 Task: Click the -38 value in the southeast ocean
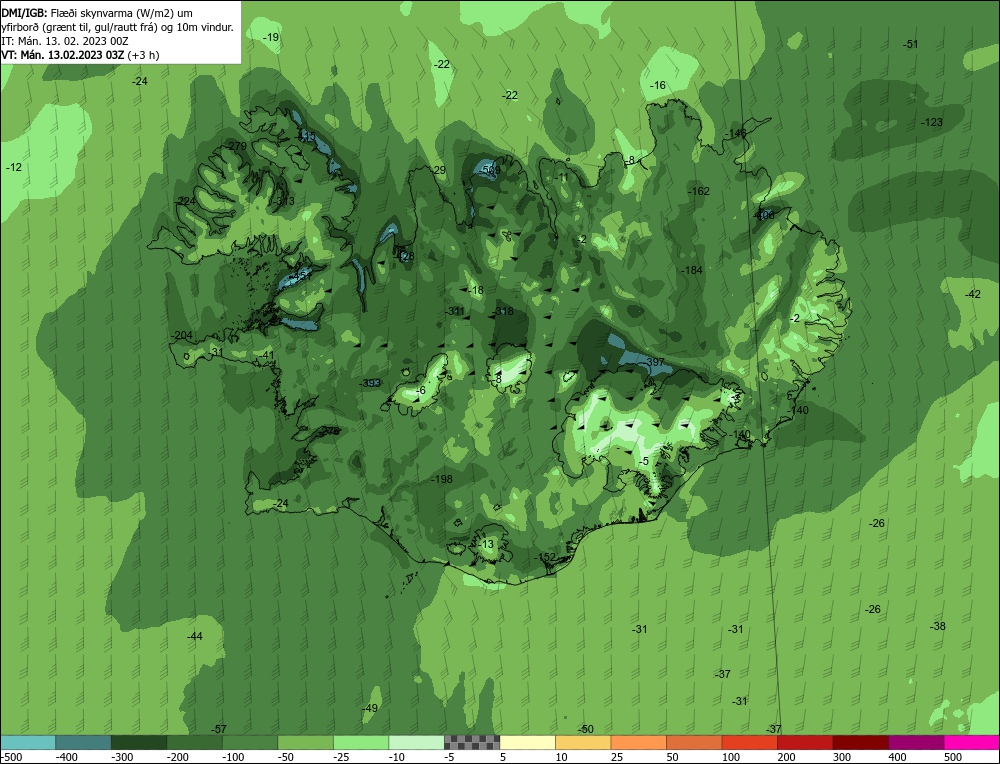click(x=938, y=626)
